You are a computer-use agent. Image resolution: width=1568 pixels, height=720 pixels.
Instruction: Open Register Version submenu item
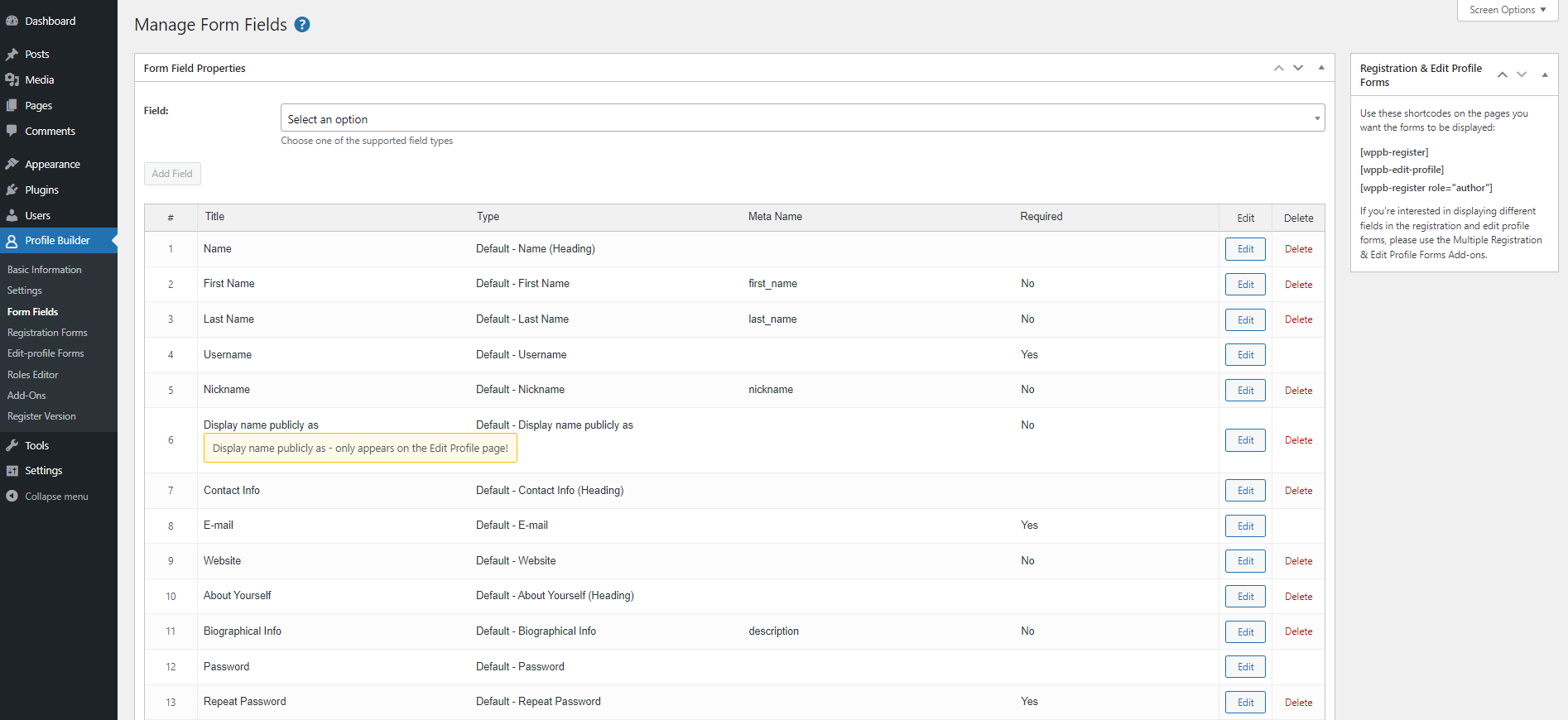point(41,416)
